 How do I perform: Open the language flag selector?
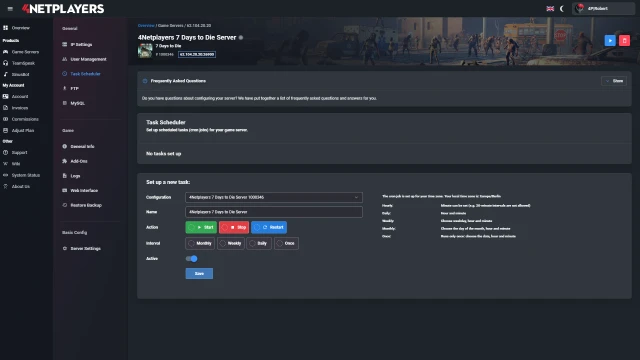pyautogui.click(x=550, y=9)
